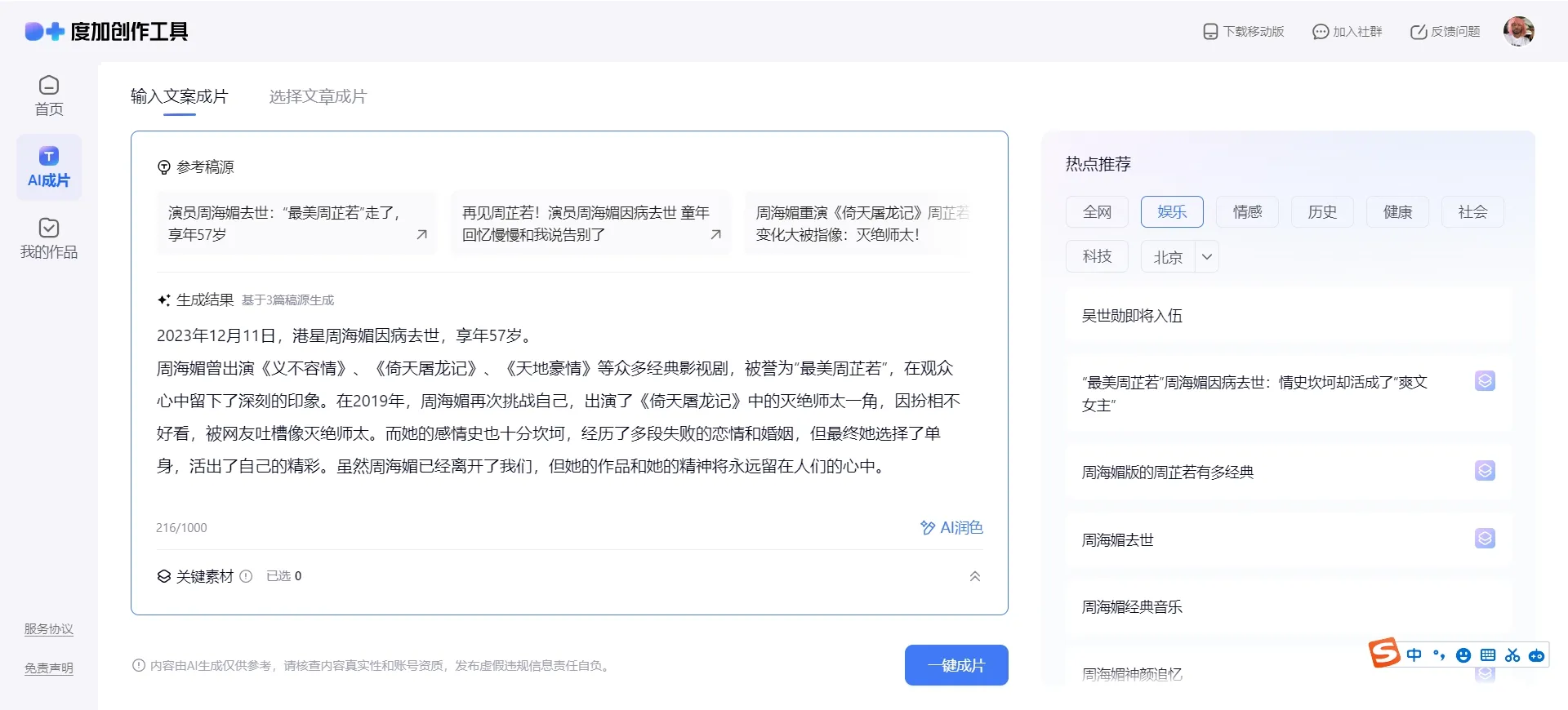This screenshot has width=1568, height=710.
Task: Click the 参考稿源 lightbulb icon
Action: (x=164, y=167)
